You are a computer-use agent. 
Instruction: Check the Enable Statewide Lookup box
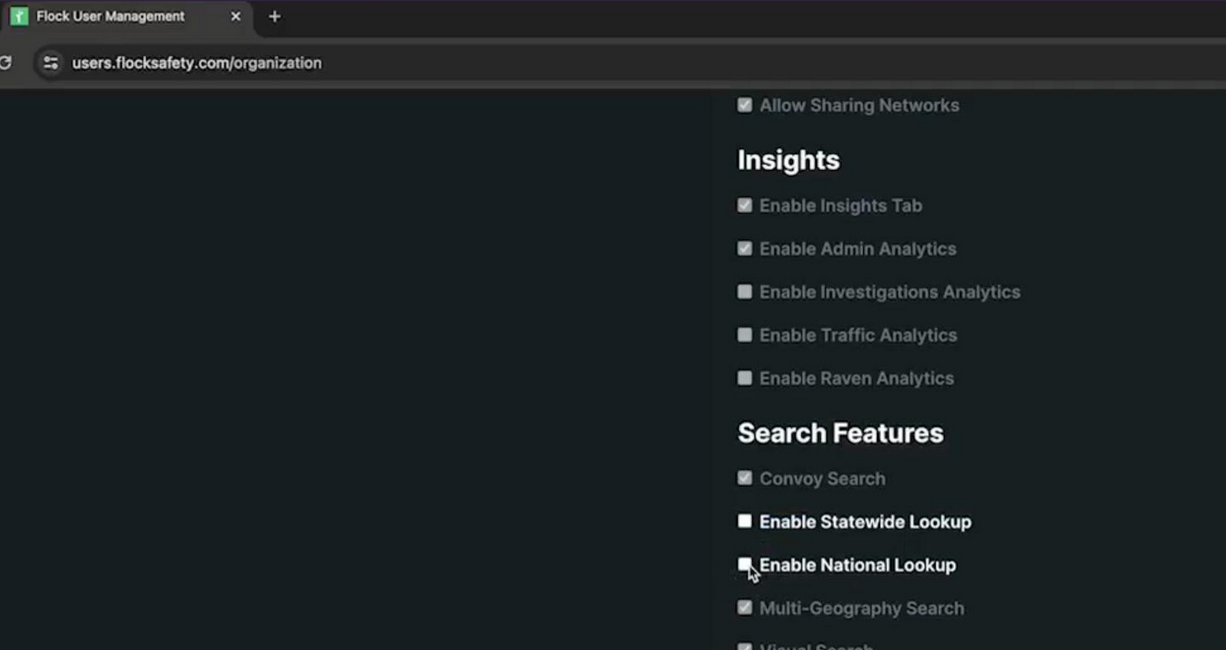(745, 521)
